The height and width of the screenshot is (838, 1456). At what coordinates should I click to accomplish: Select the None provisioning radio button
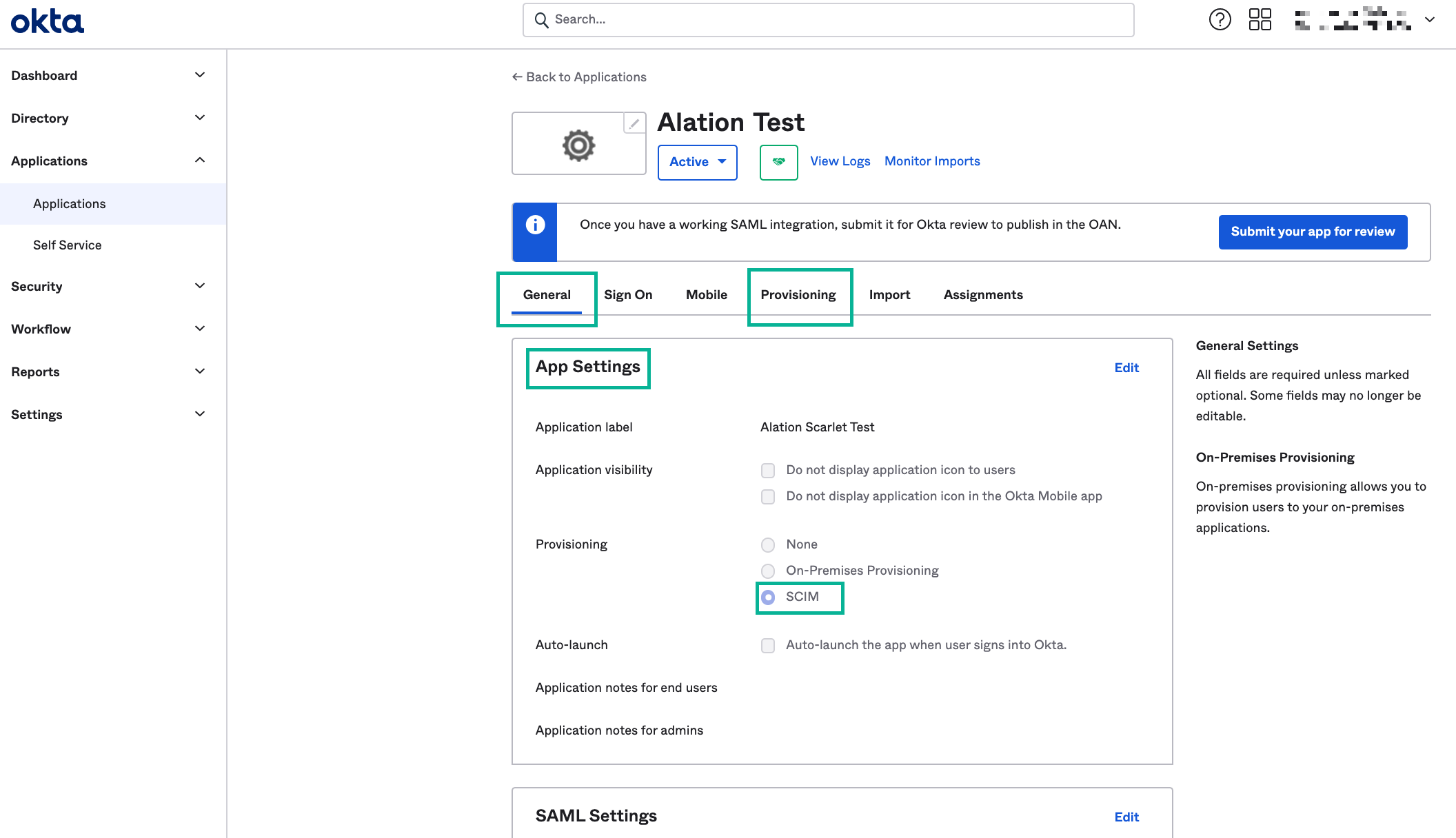[767, 545]
